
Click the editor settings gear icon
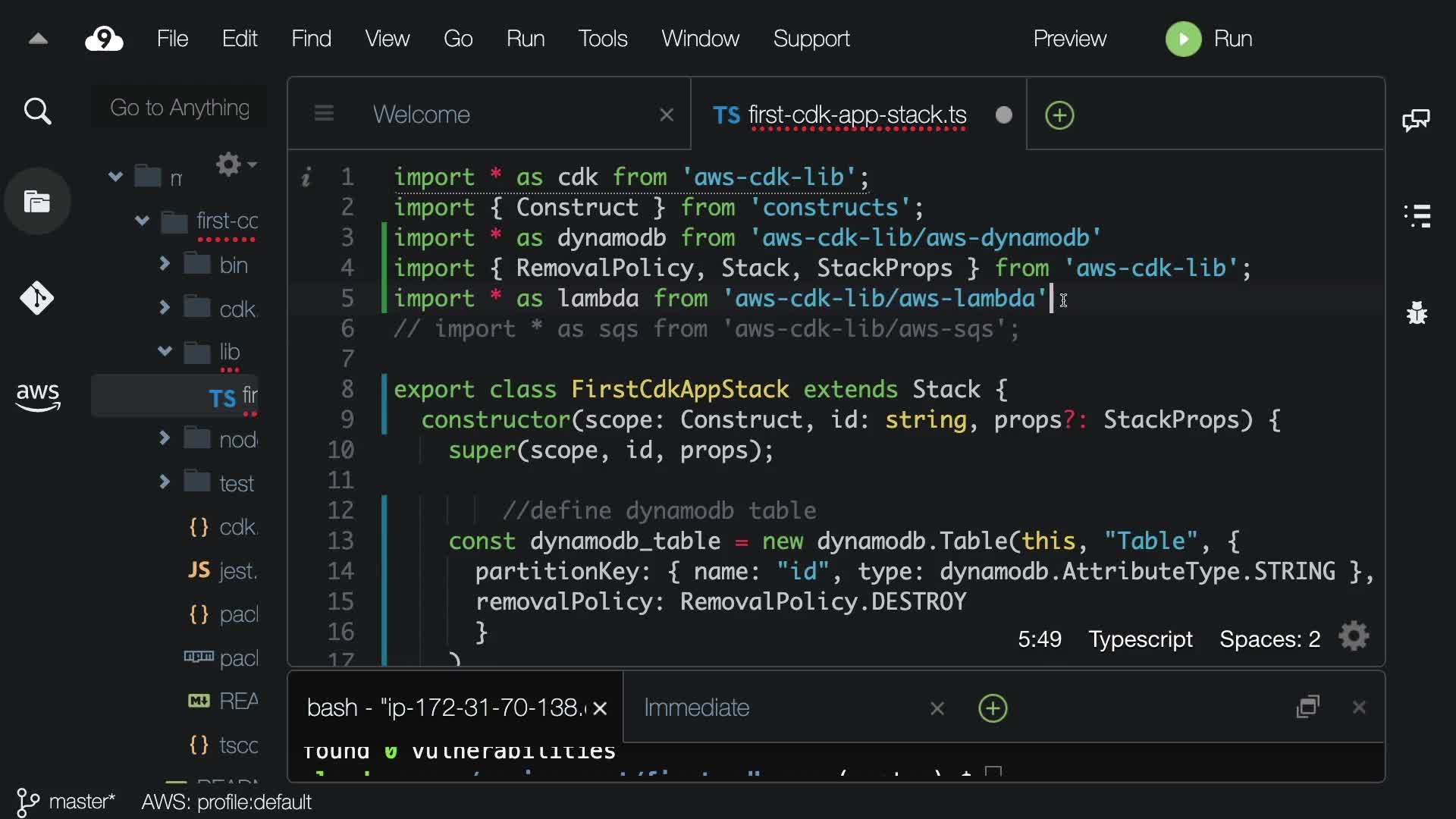1354,637
